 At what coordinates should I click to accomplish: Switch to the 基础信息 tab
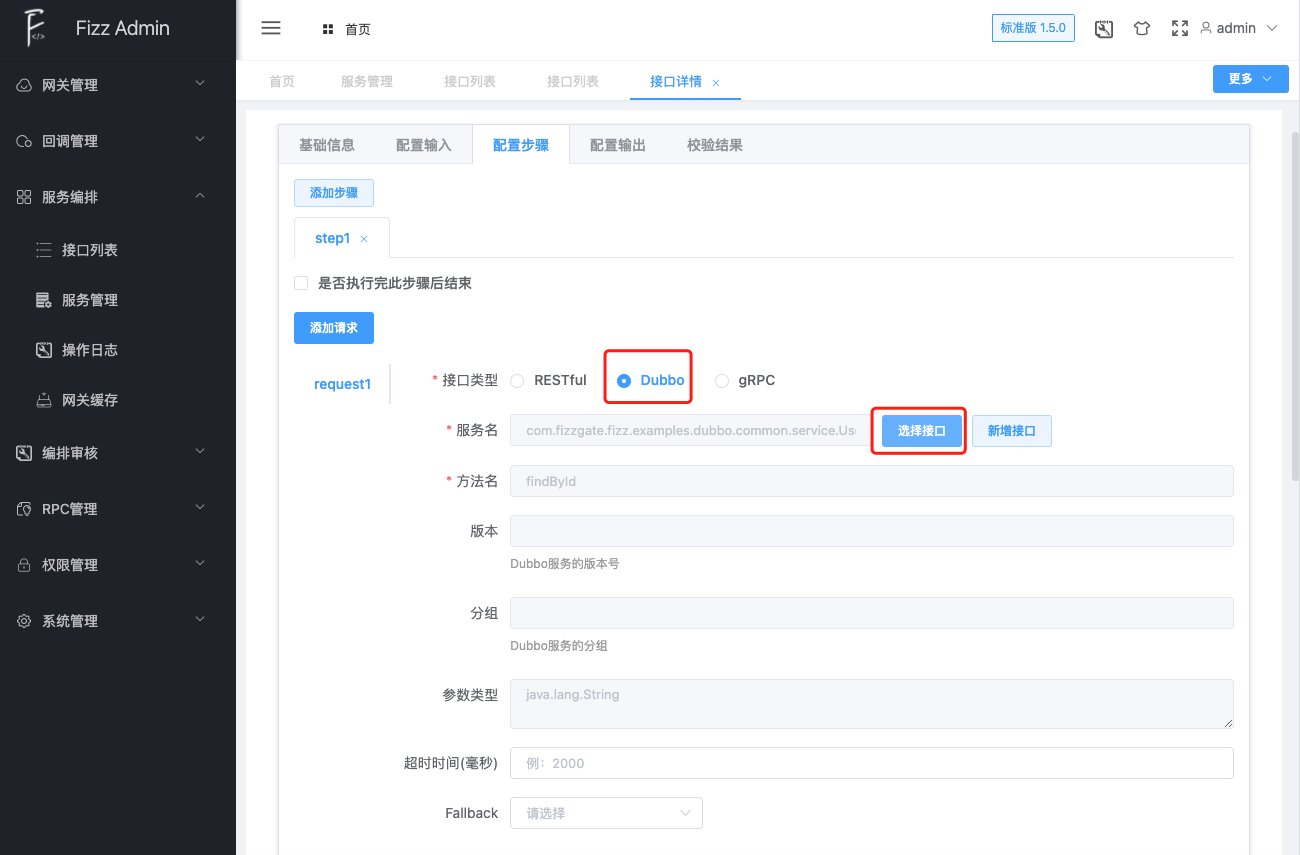point(327,144)
